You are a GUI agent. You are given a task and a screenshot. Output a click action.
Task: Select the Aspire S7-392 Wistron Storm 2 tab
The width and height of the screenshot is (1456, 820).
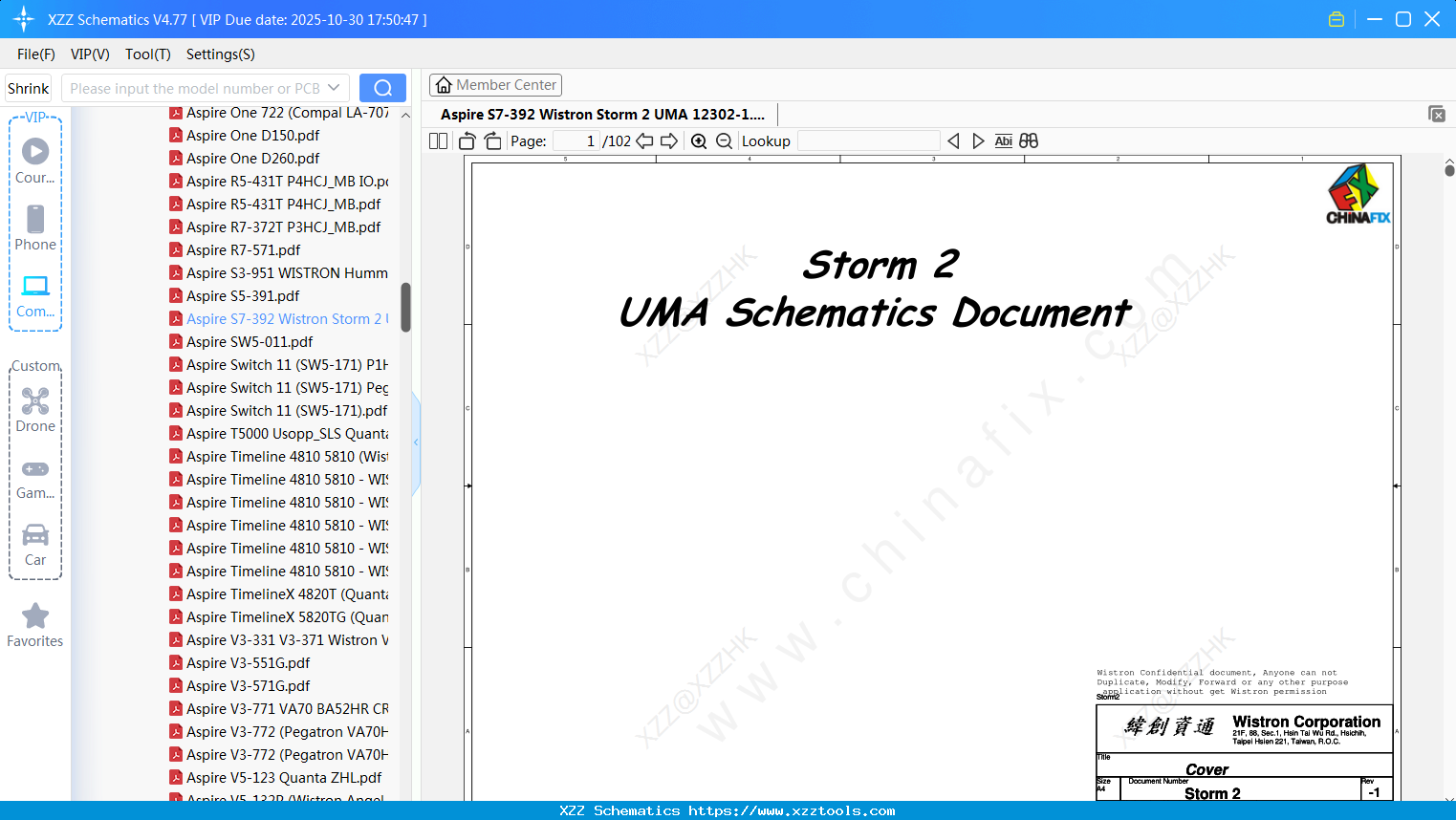coord(602,115)
